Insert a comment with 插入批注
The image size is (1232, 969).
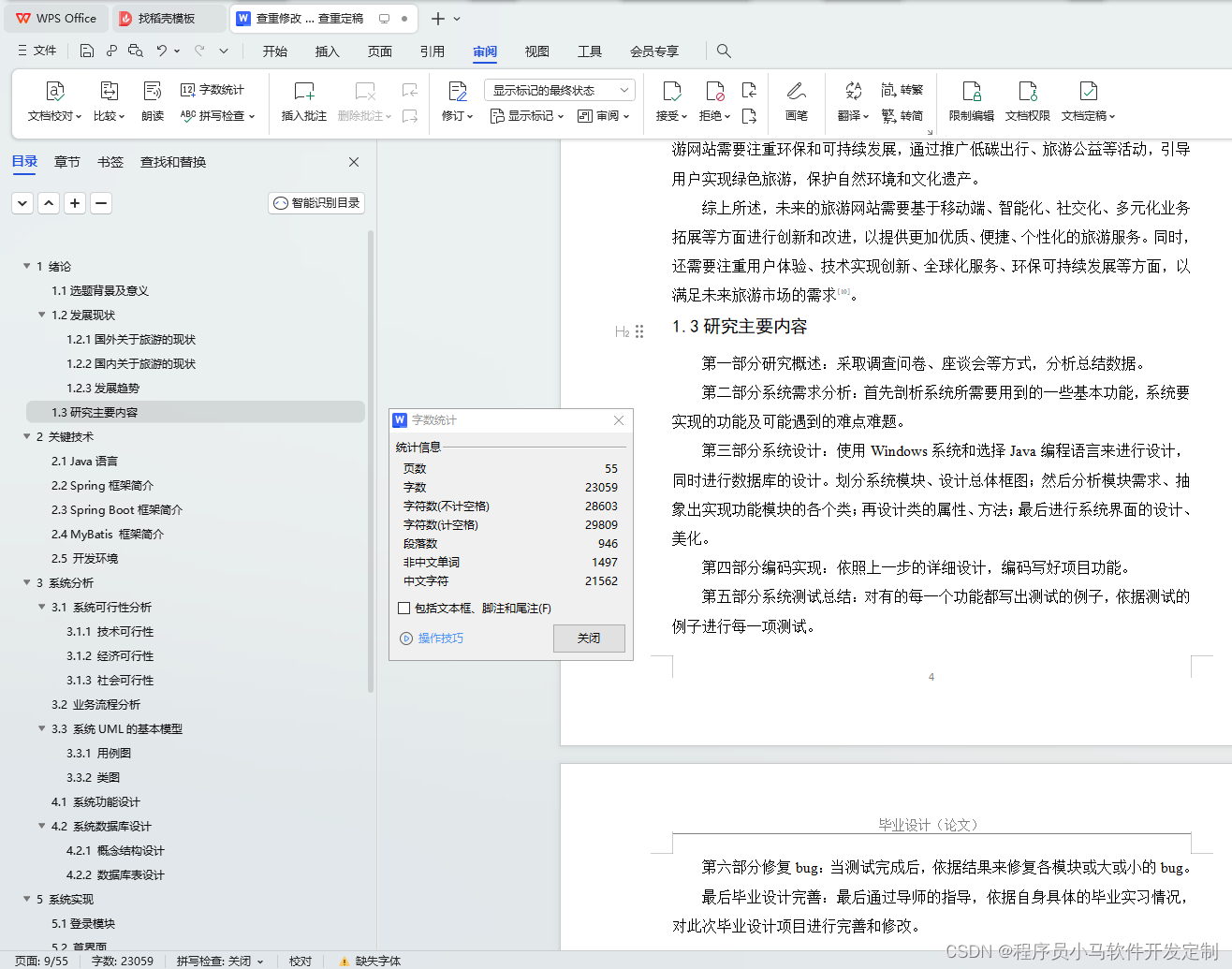pyautogui.click(x=303, y=101)
